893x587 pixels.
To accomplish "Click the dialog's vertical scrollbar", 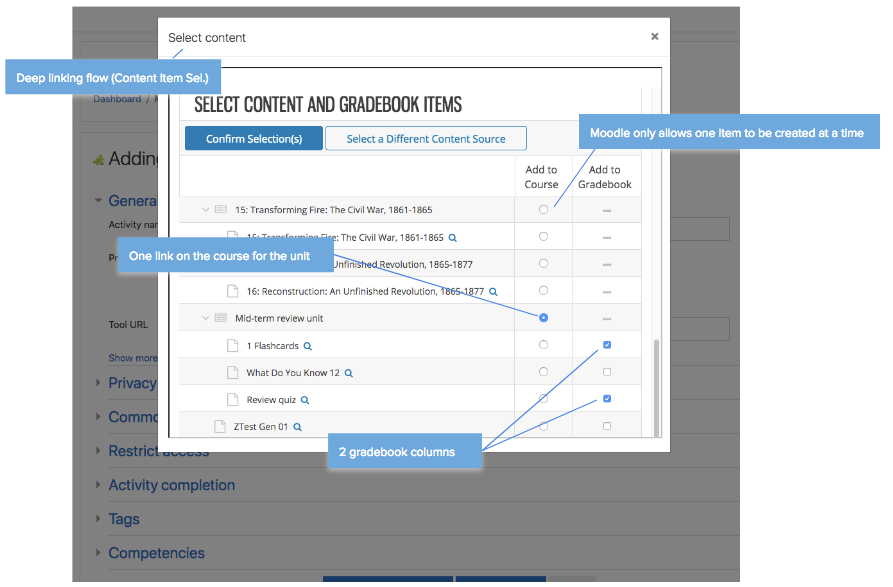I will pos(657,385).
